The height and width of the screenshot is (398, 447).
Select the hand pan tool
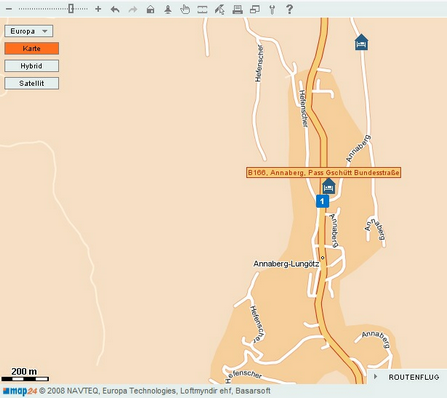pos(185,9)
